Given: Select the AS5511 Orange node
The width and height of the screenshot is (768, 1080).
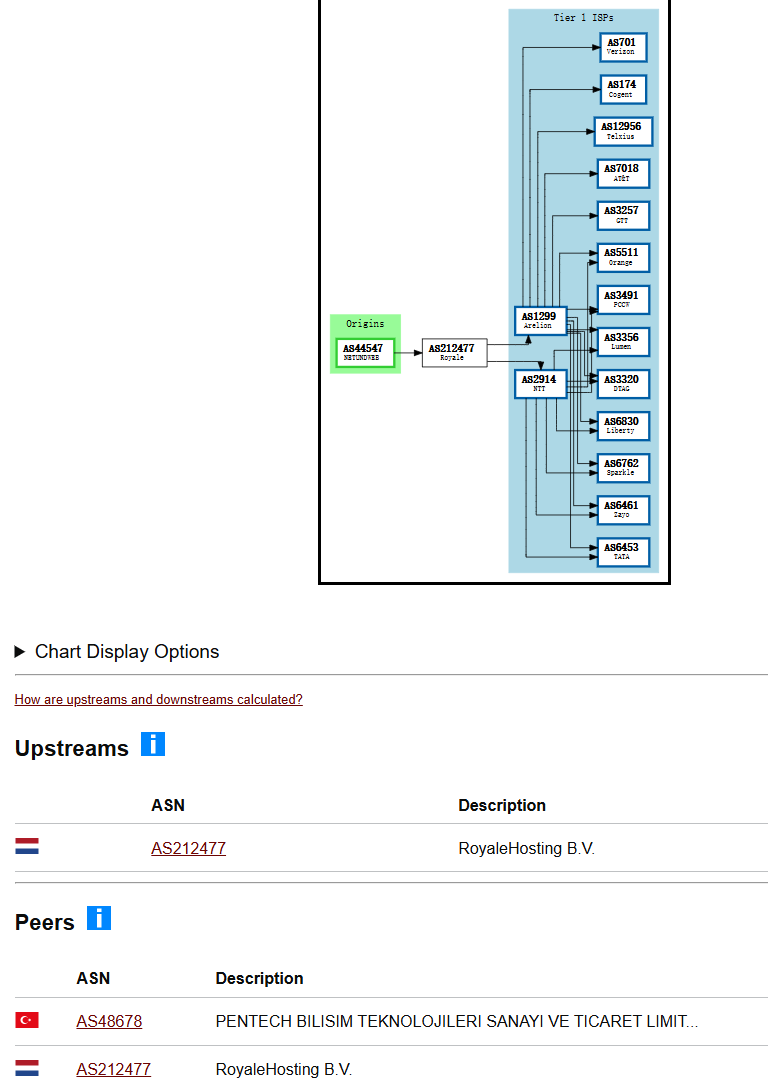Looking at the screenshot, I should pyautogui.click(x=623, y=257).
